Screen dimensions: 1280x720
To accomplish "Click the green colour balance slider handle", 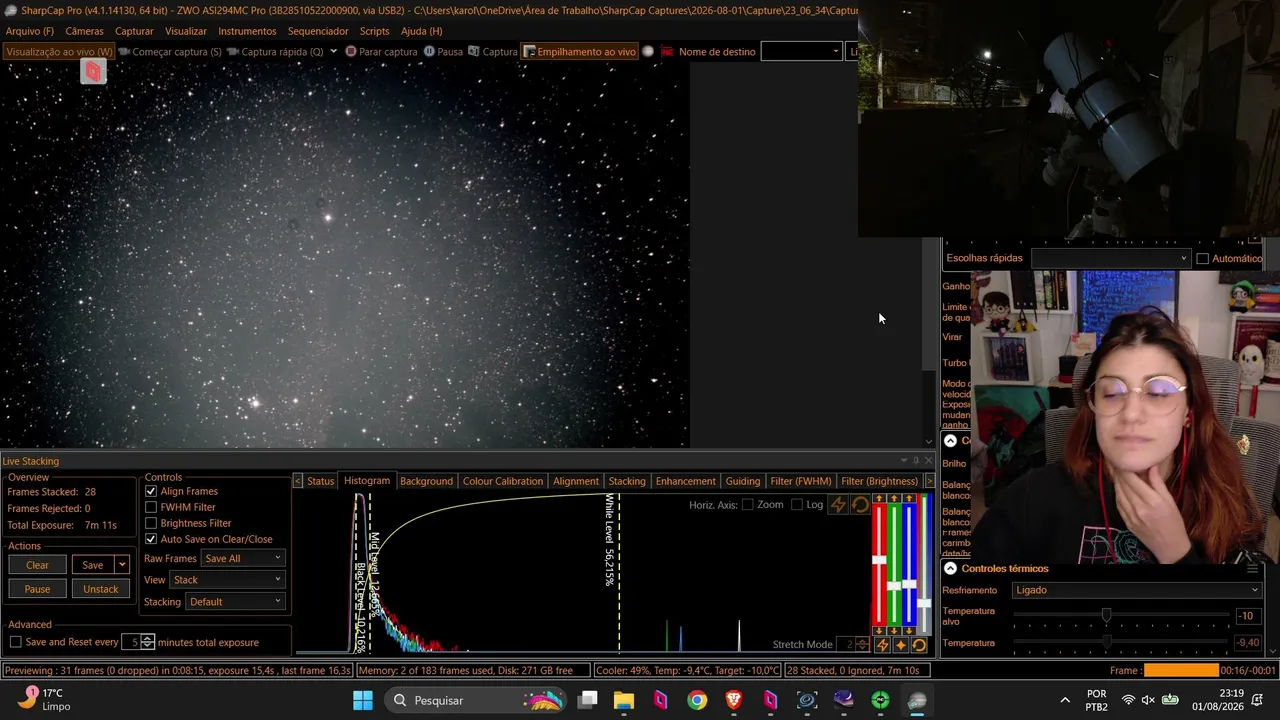I will [894, 587].
